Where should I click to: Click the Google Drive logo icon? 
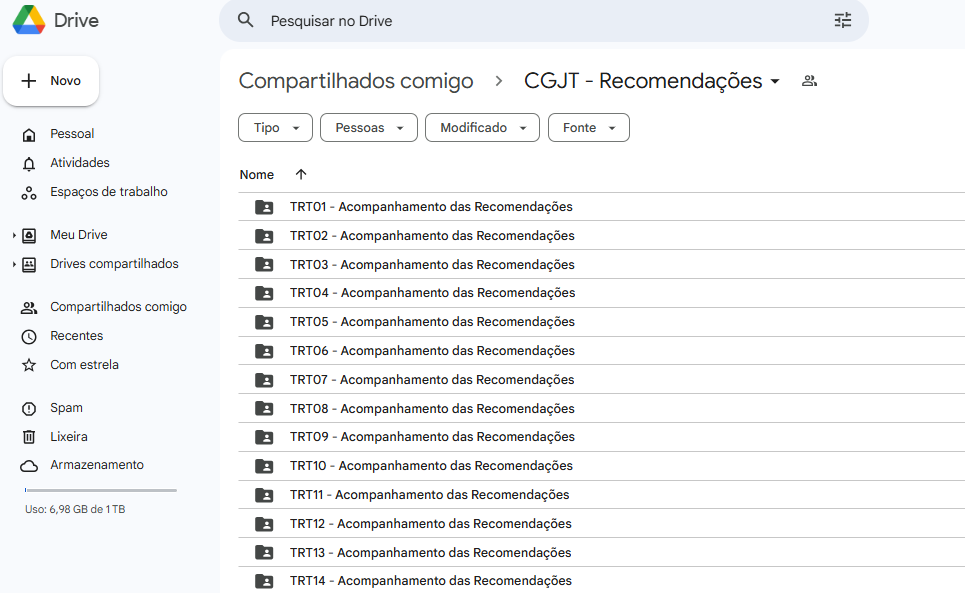pyautogui.click(x=28, y=21)
